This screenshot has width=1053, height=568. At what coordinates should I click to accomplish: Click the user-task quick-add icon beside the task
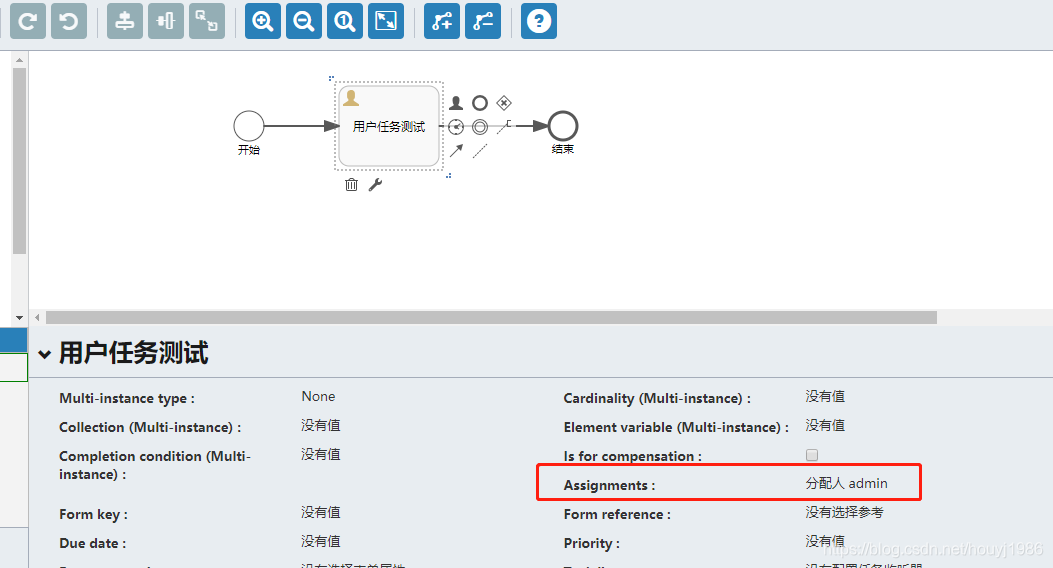tap(456, 103)
